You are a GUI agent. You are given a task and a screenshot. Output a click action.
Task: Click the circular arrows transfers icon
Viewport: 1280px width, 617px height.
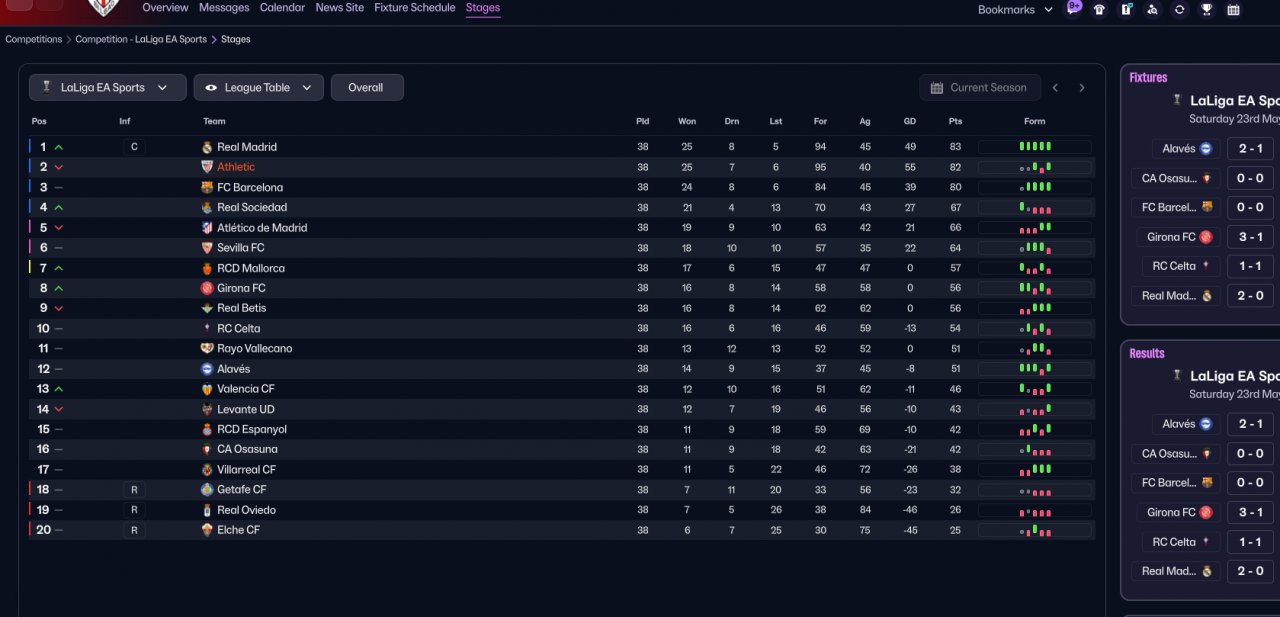coord(1180,9)
